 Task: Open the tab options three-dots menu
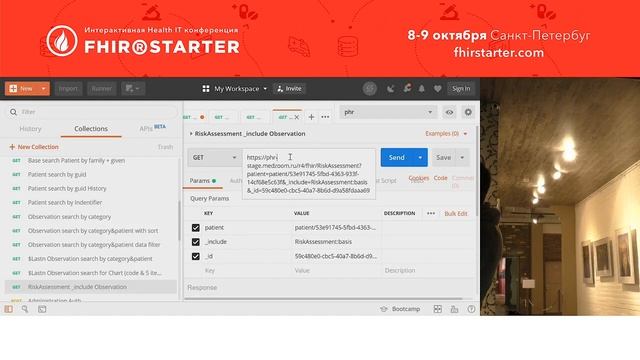[x=325, y=117]
